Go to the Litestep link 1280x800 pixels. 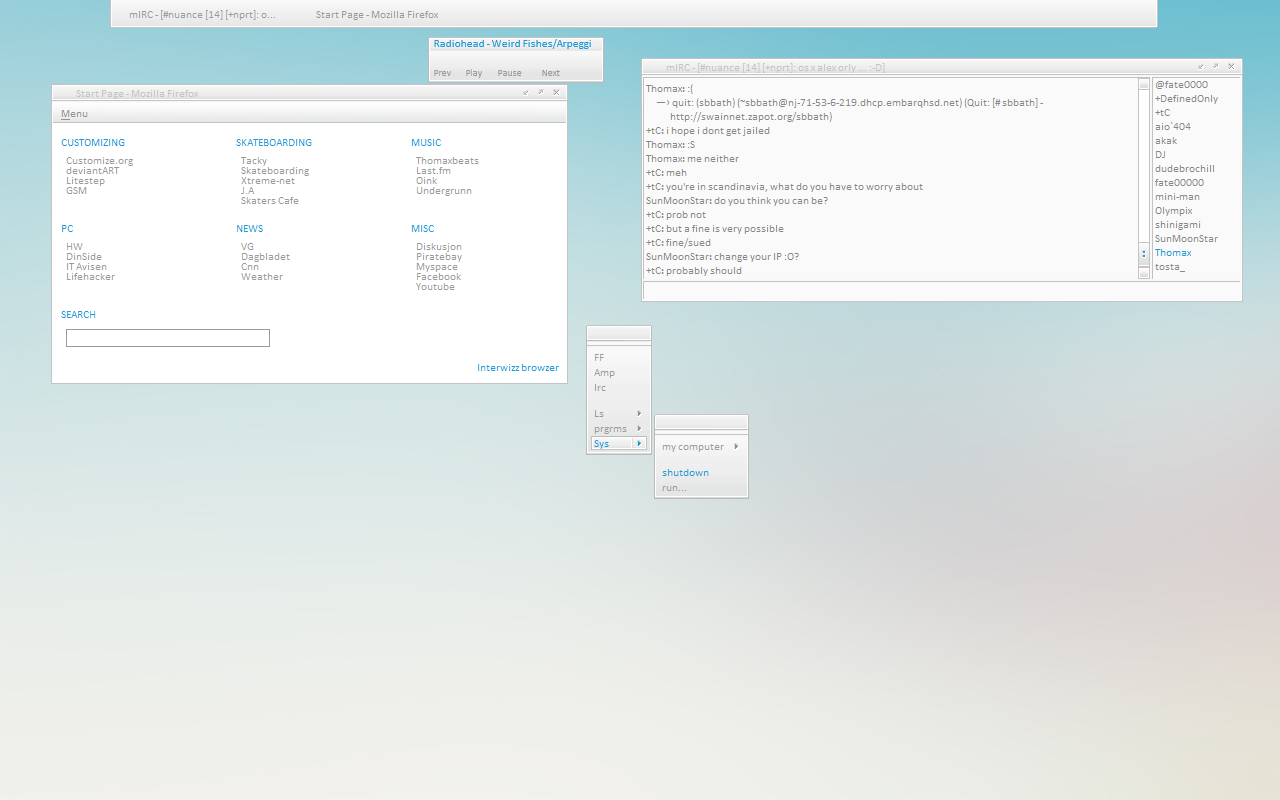point(85,181)
